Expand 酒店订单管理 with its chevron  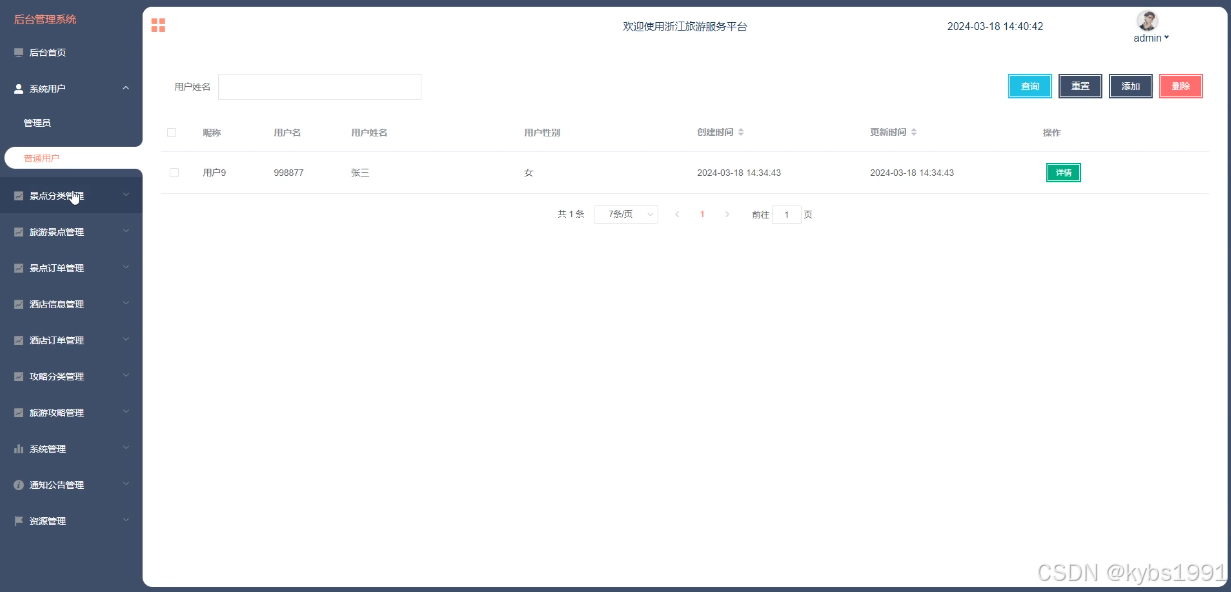126,340
